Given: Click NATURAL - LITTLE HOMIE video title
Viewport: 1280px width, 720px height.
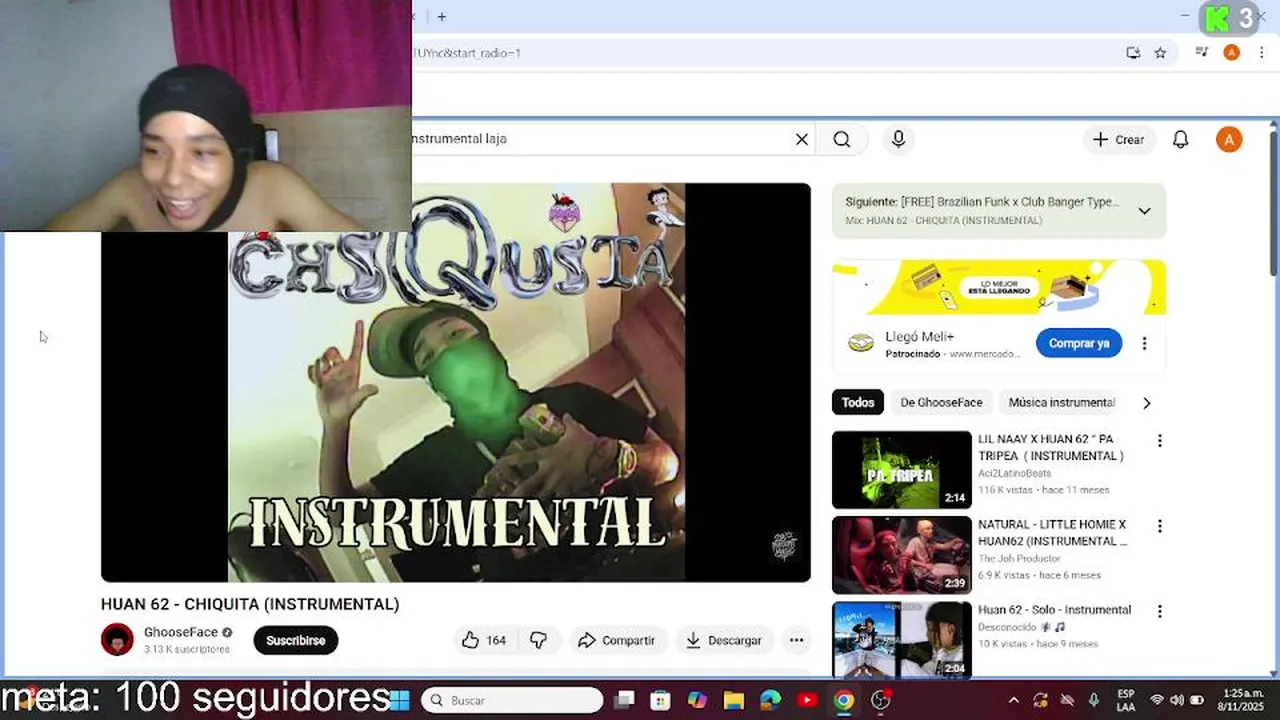Looking at the screenshot, I should point(1053,532).
